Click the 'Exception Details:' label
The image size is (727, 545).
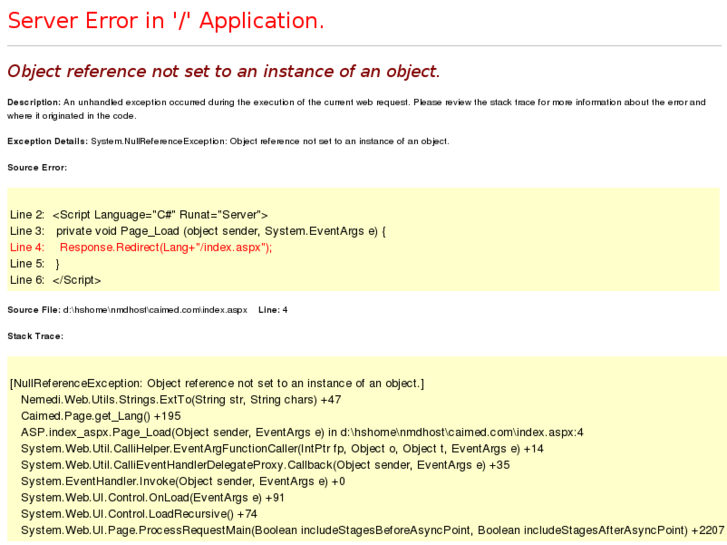coord(47,141)
